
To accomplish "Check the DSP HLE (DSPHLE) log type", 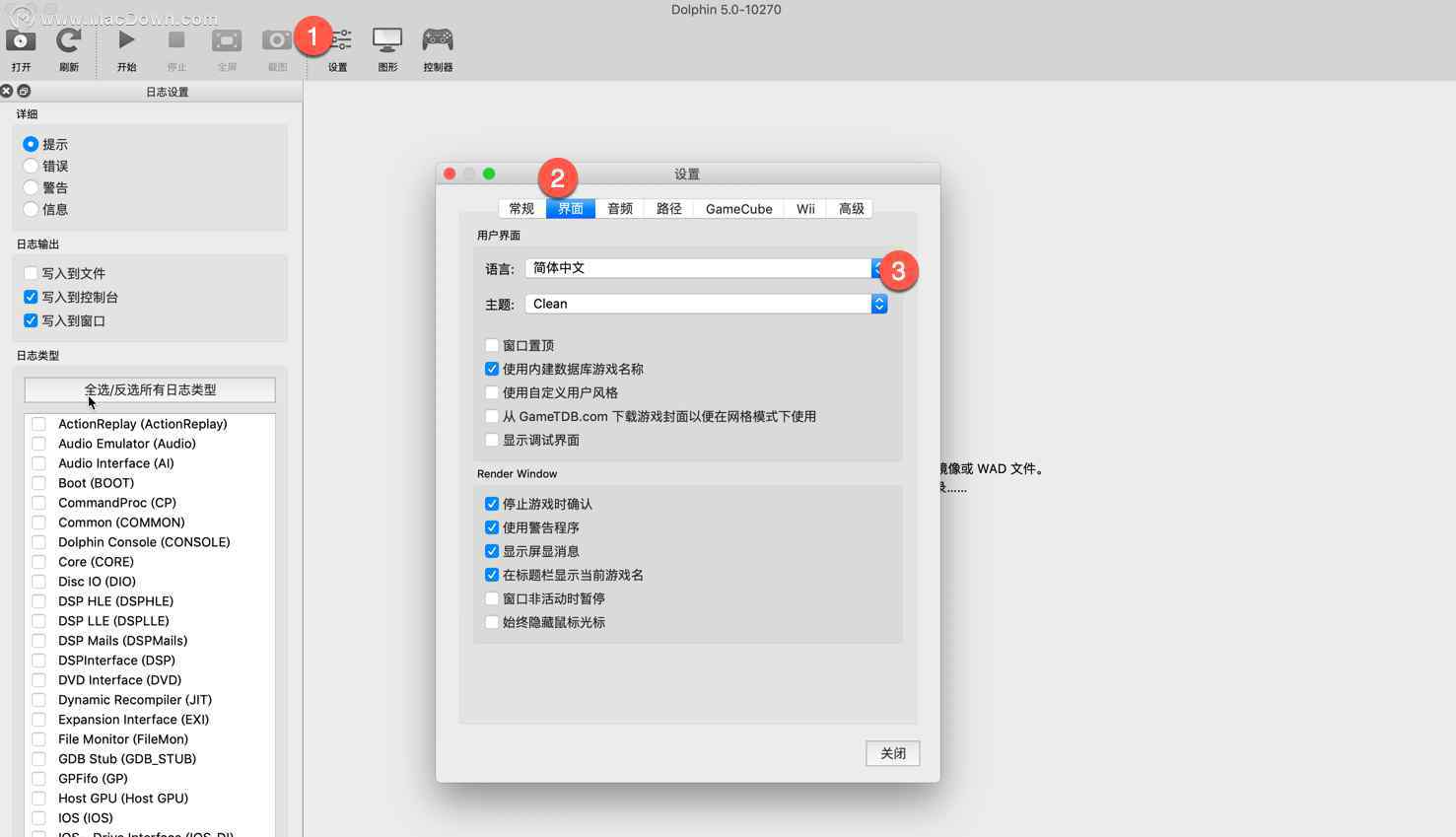I will coord(38,601).
